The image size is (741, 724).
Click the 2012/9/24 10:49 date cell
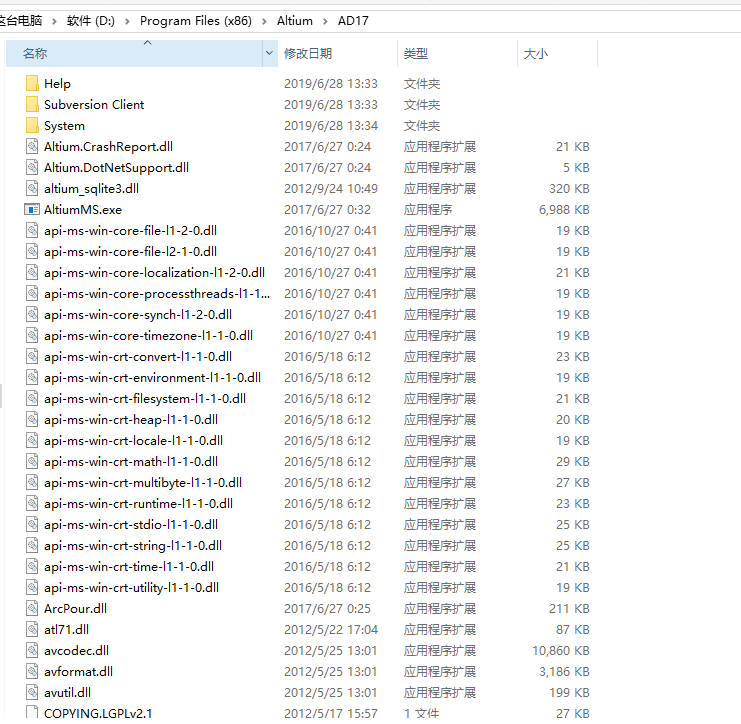pos(331,189)
